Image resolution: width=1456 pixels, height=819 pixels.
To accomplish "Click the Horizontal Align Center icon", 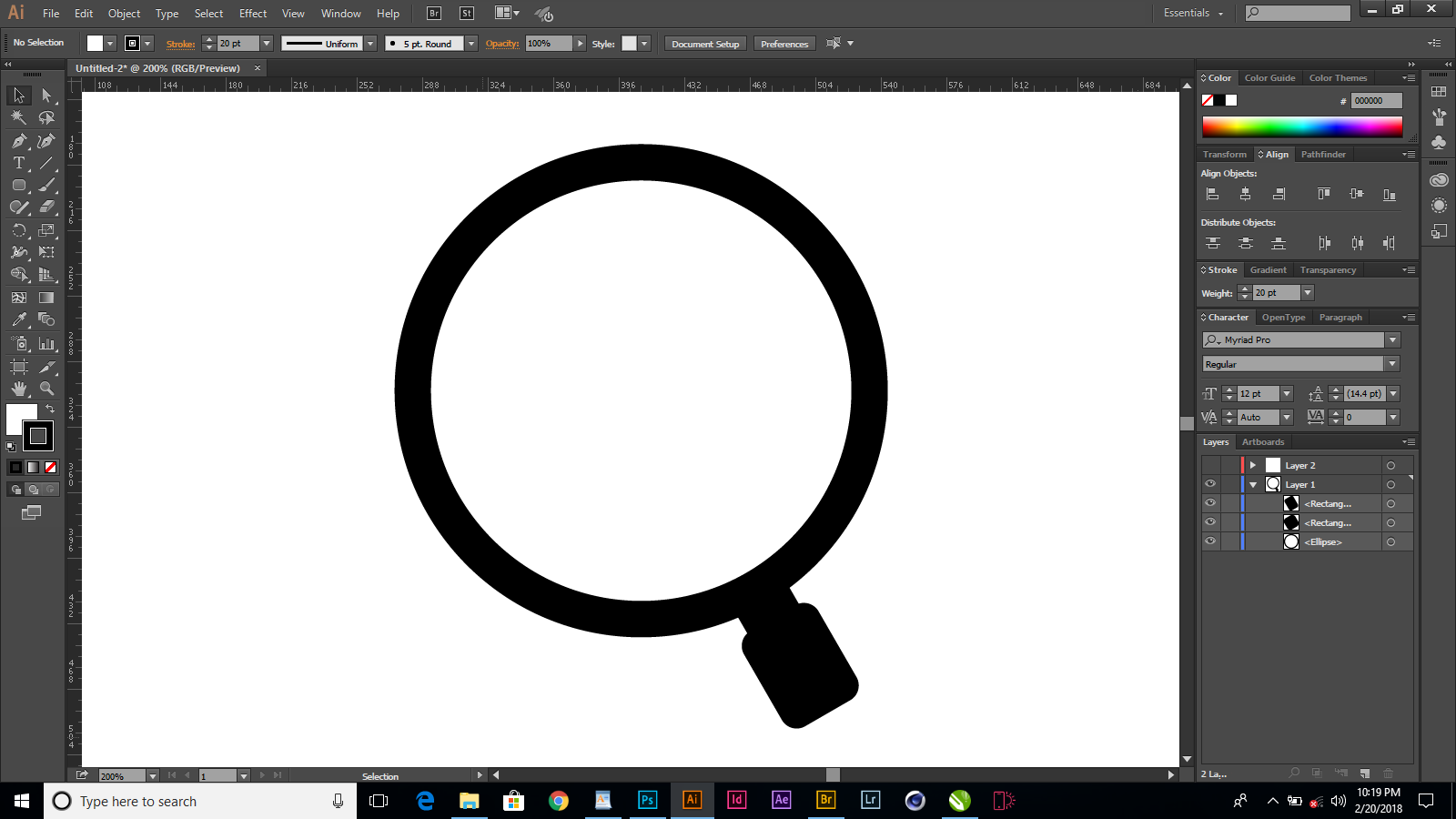I will pyautogui.click(x=1245, y=194).
